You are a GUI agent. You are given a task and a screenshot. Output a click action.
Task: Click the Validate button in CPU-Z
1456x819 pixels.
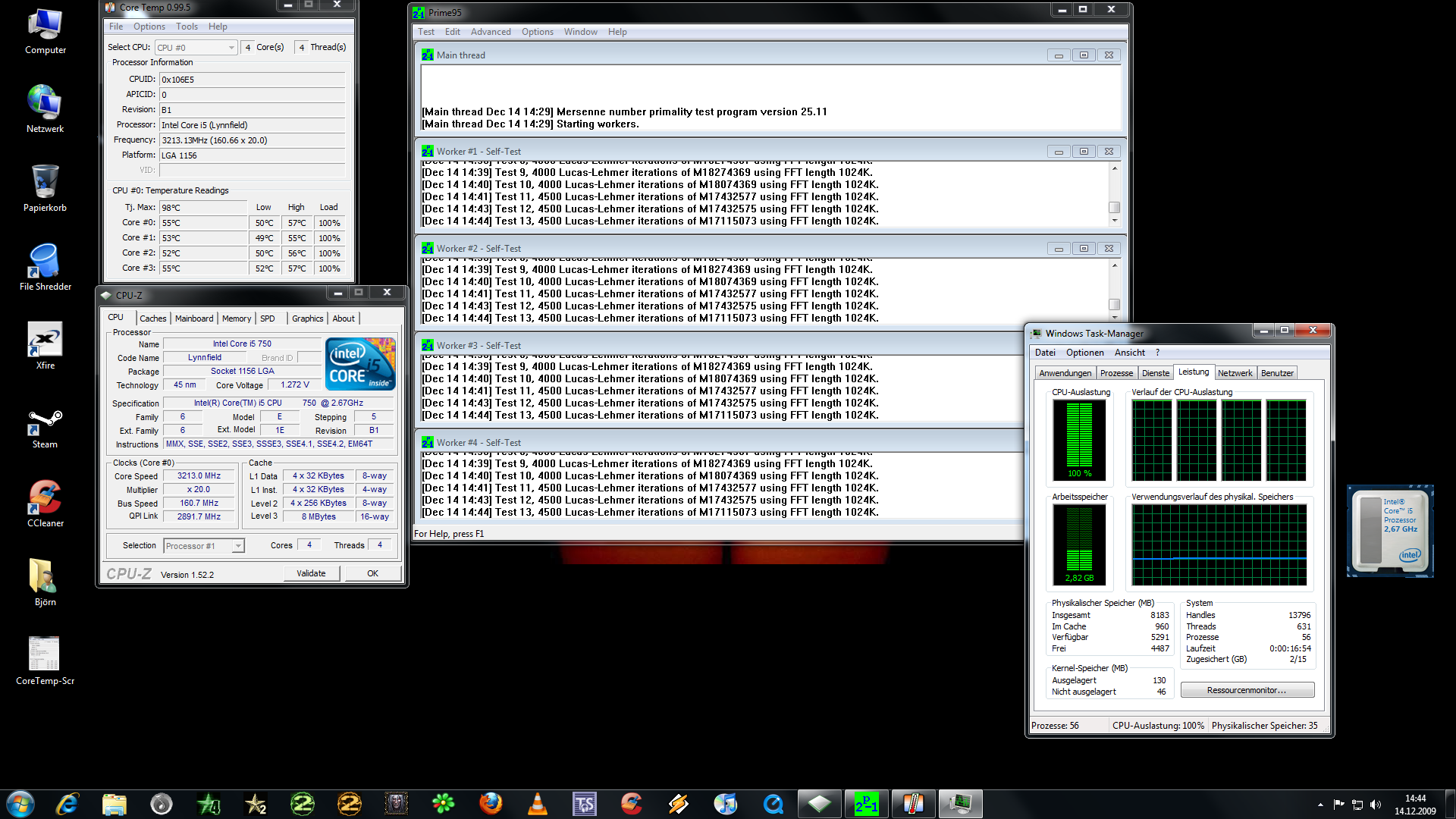pos(311,573)
